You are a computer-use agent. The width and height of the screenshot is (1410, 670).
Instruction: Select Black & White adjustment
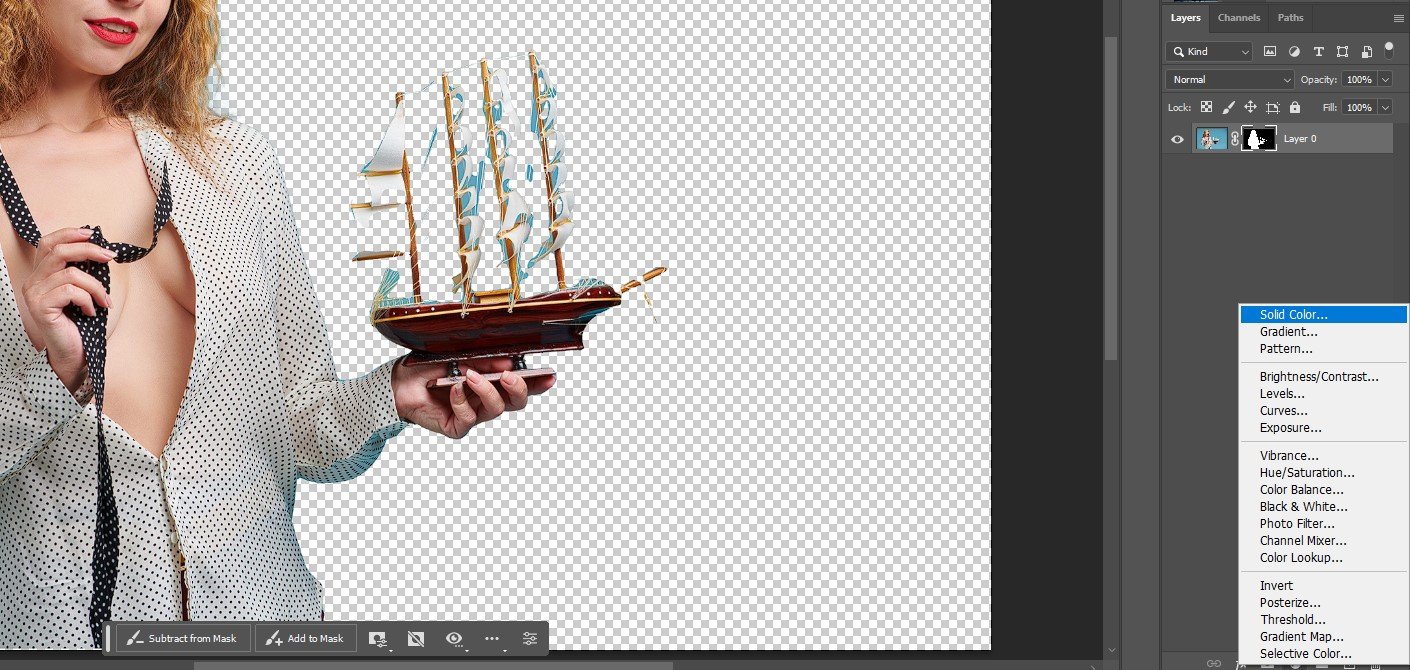(x=1323, y=507)
